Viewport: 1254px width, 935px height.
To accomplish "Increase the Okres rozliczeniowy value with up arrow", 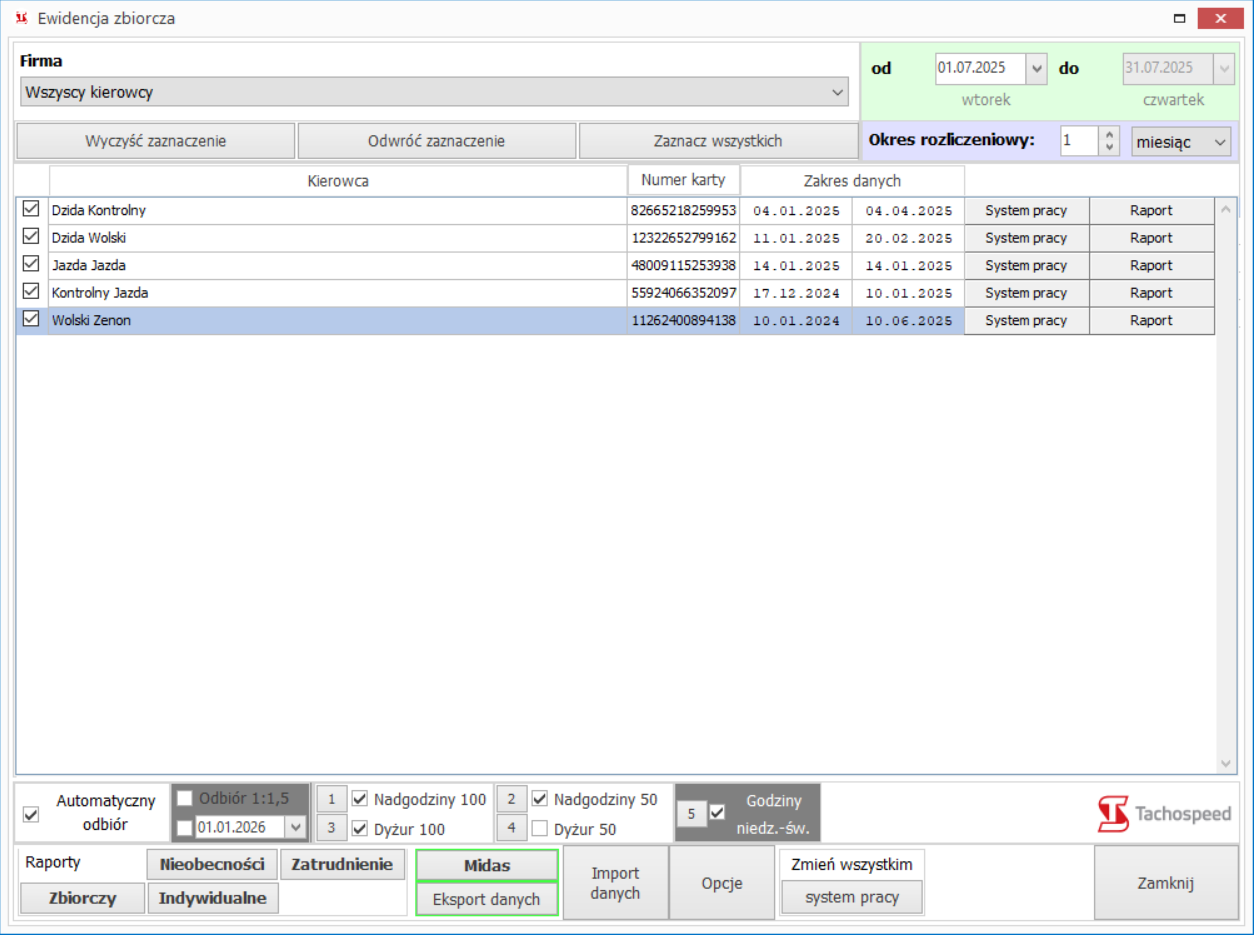I will 1108,135.
